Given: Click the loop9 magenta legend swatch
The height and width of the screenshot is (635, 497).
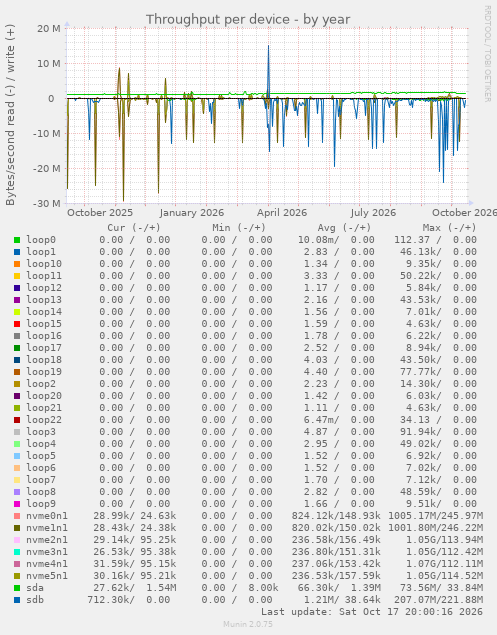Looking at the screenshot, I should 17,504.
